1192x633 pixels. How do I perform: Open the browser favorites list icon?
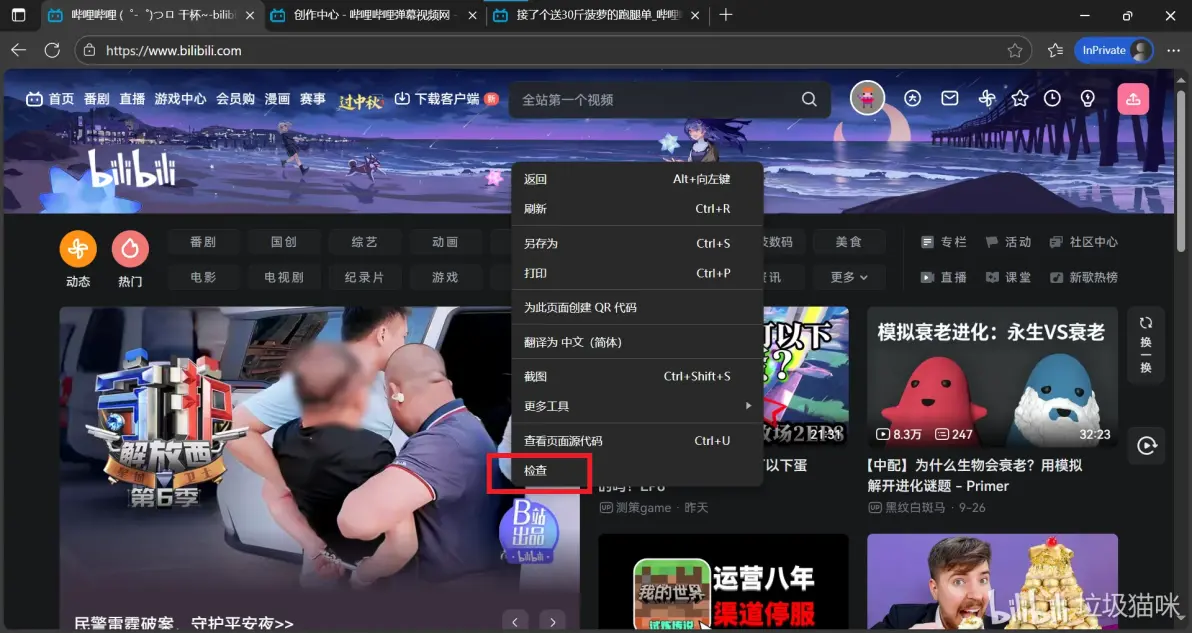coord(1055,50)
